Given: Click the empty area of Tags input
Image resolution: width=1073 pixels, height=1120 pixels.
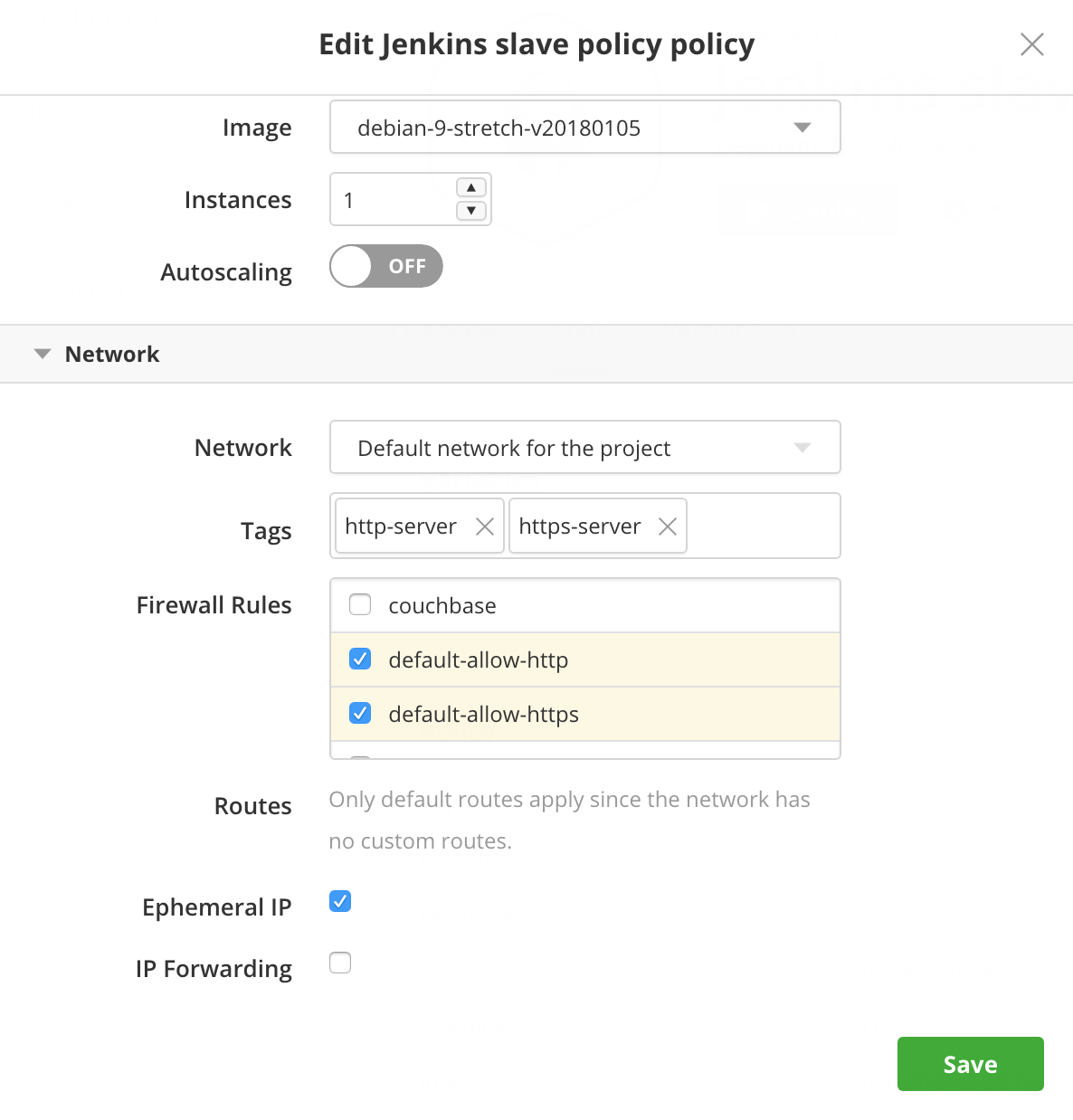Looking at the screenshot, I should (x=763, y=526).
